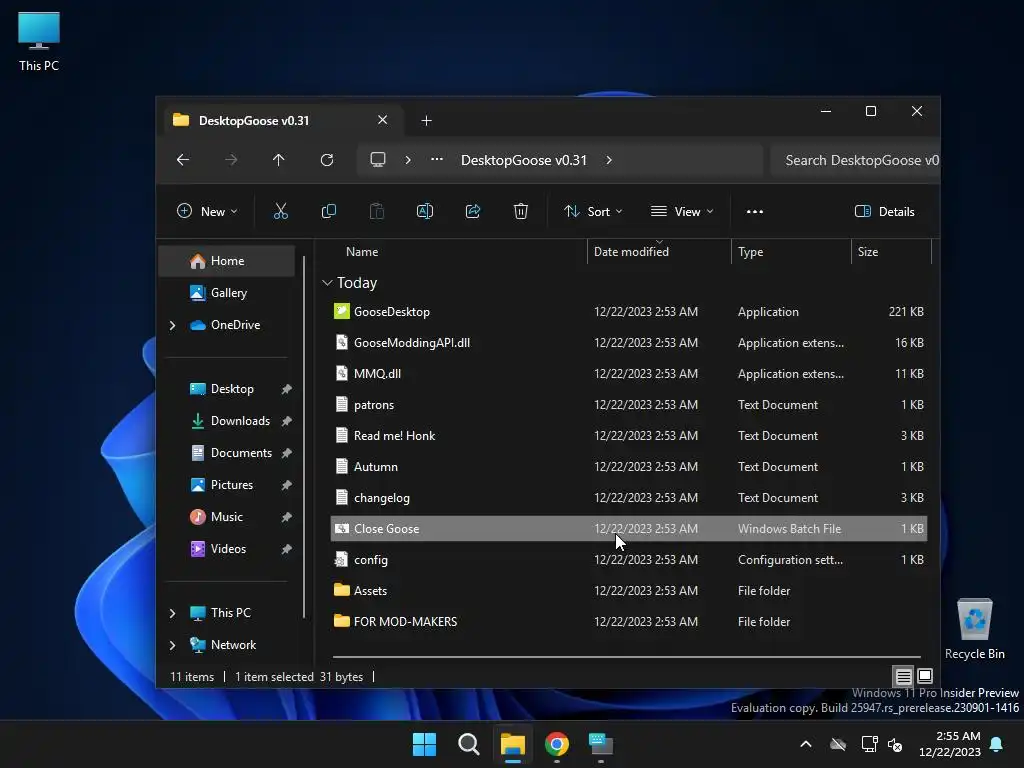The width and height of the screenshot is (1024, 768).
Task: Open the View dropdown
Action: tap(682, 212)
